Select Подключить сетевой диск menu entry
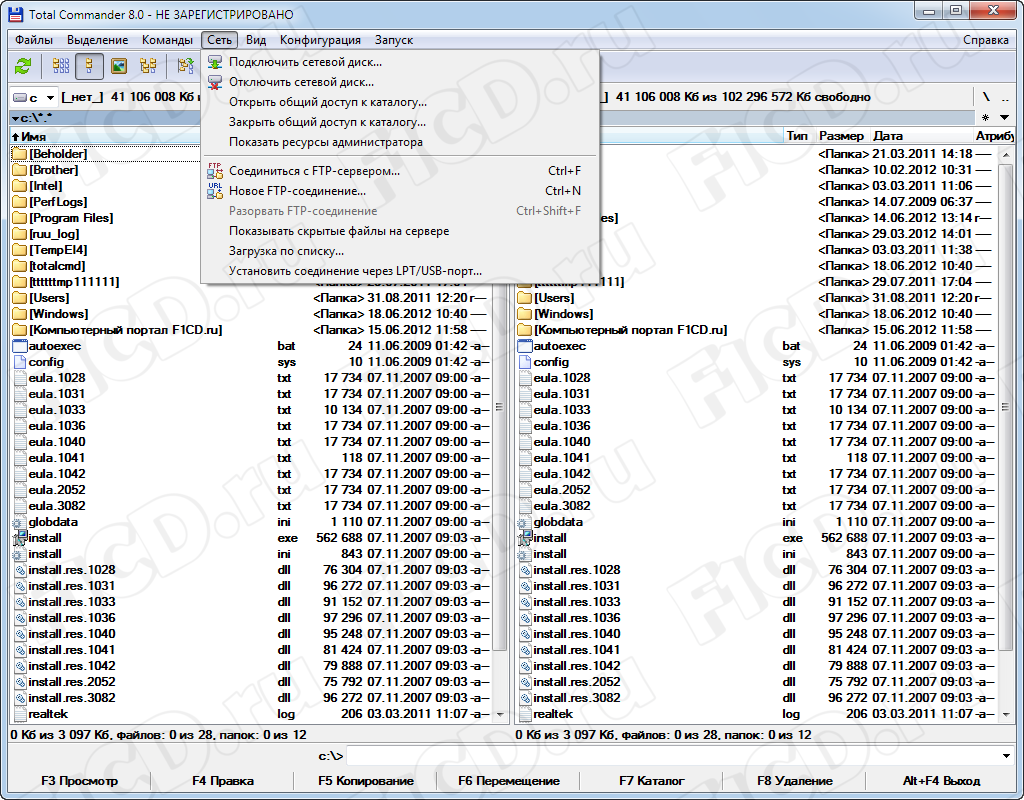The height and width of the screenshot is (800, 1024). (400, 63)
